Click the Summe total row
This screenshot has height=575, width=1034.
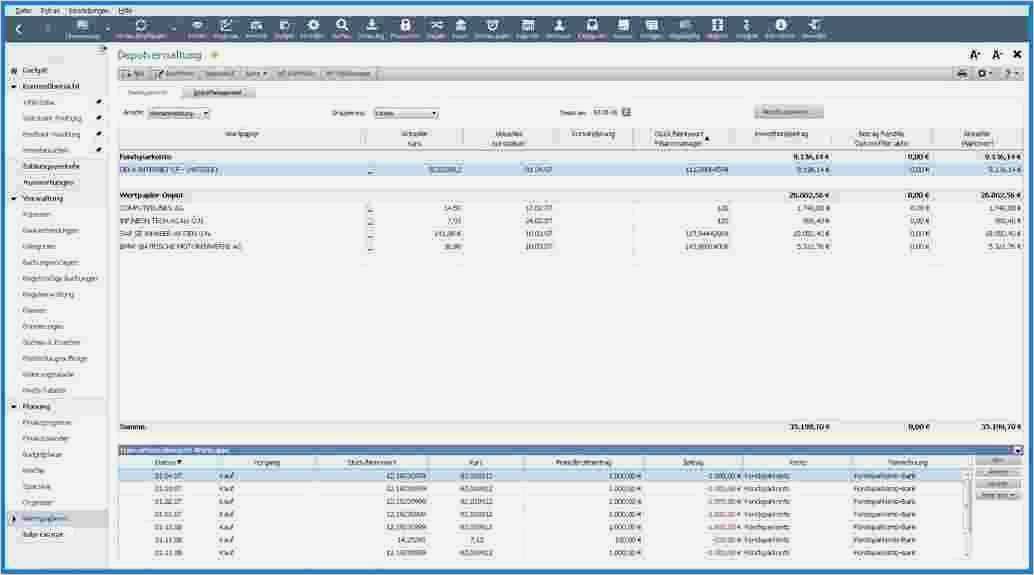coord(570,427)
